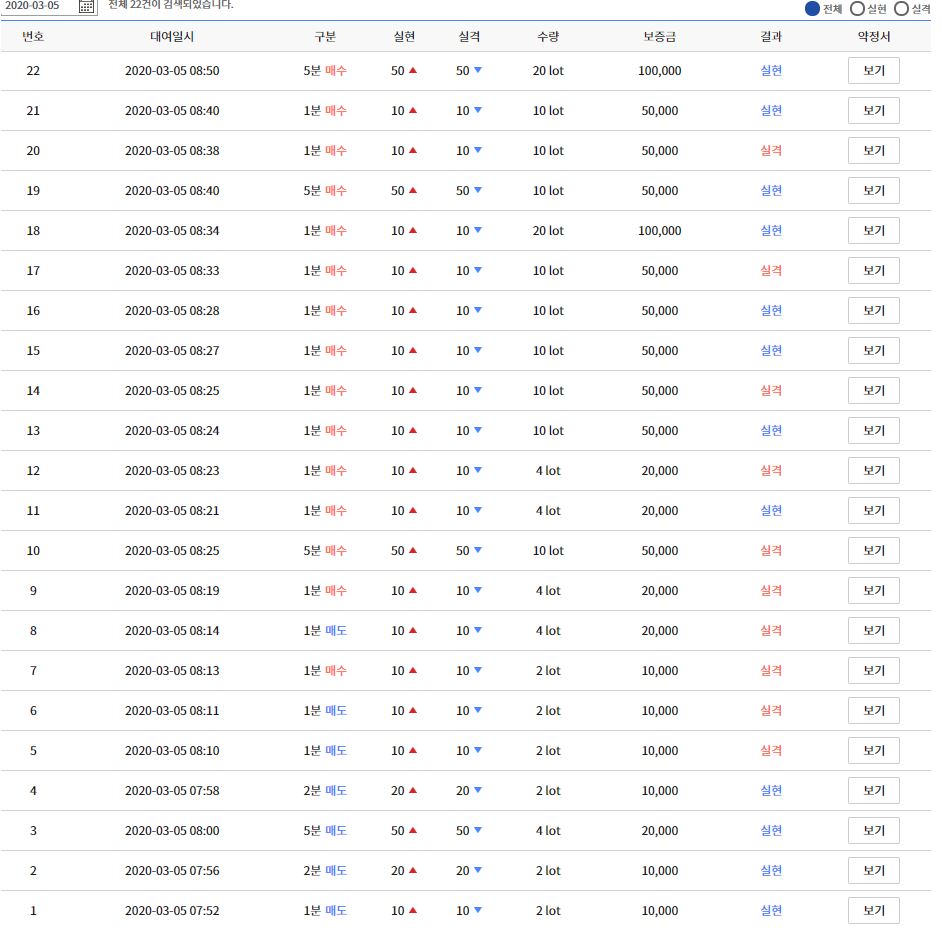942x928 pixels.
Task: Click 보기 in row 14
Action: click(x=874, y=390)
